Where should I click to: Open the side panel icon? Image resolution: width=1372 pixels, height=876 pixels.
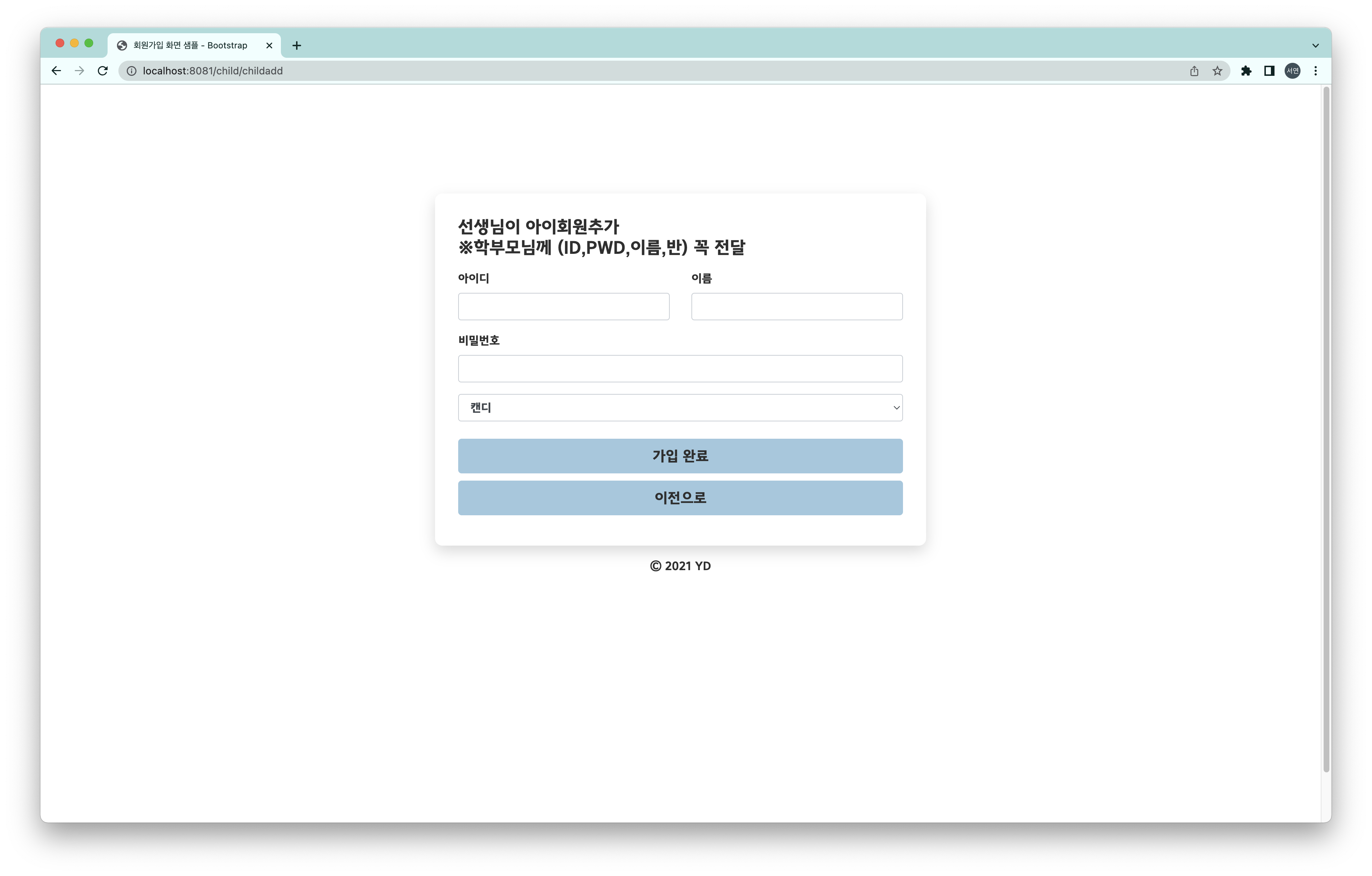click(1269, 71)
